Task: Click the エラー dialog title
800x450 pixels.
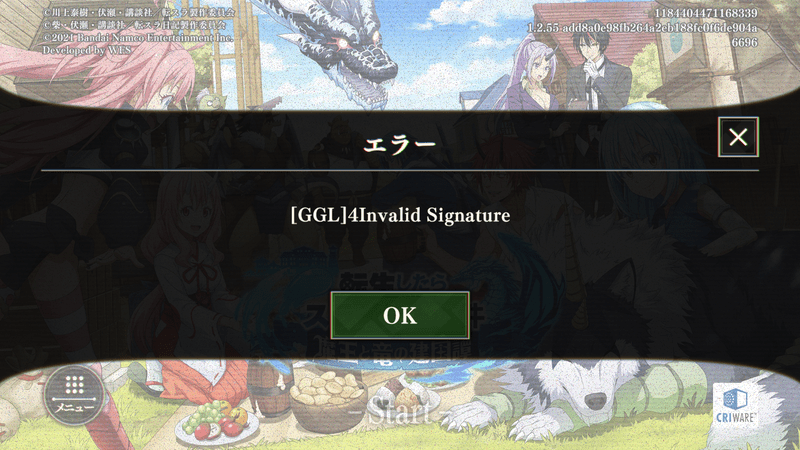Action: [400, 144]
